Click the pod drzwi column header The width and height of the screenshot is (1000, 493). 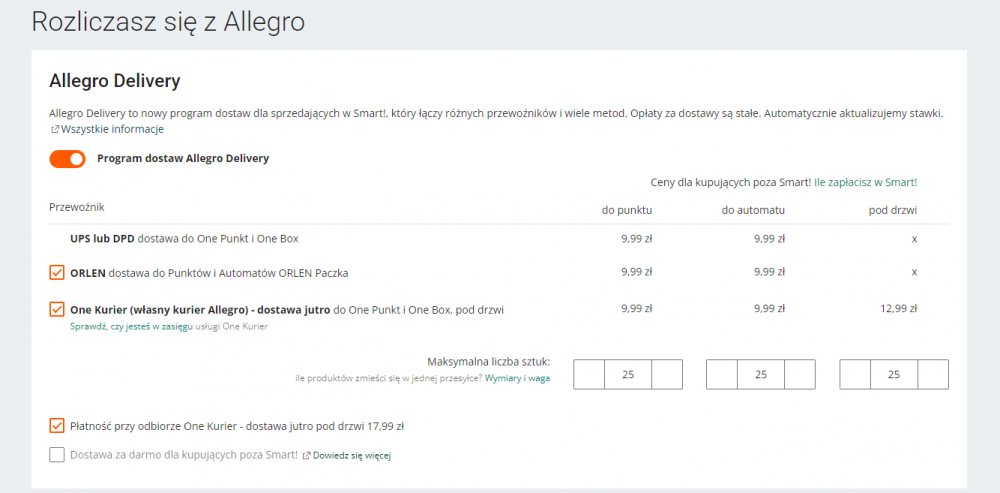pyautogui.click(x=893, y=210)
